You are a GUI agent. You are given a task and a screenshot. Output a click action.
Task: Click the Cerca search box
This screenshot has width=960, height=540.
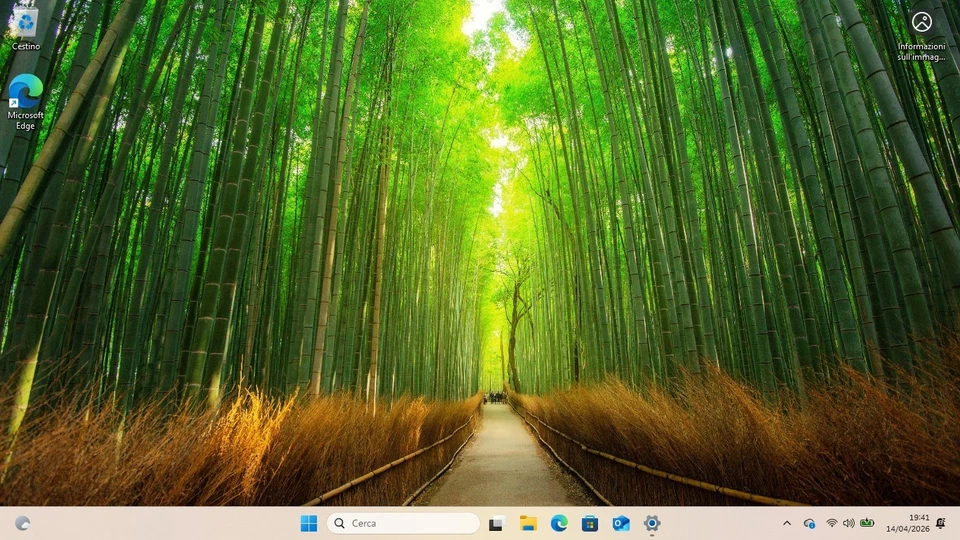403,523
